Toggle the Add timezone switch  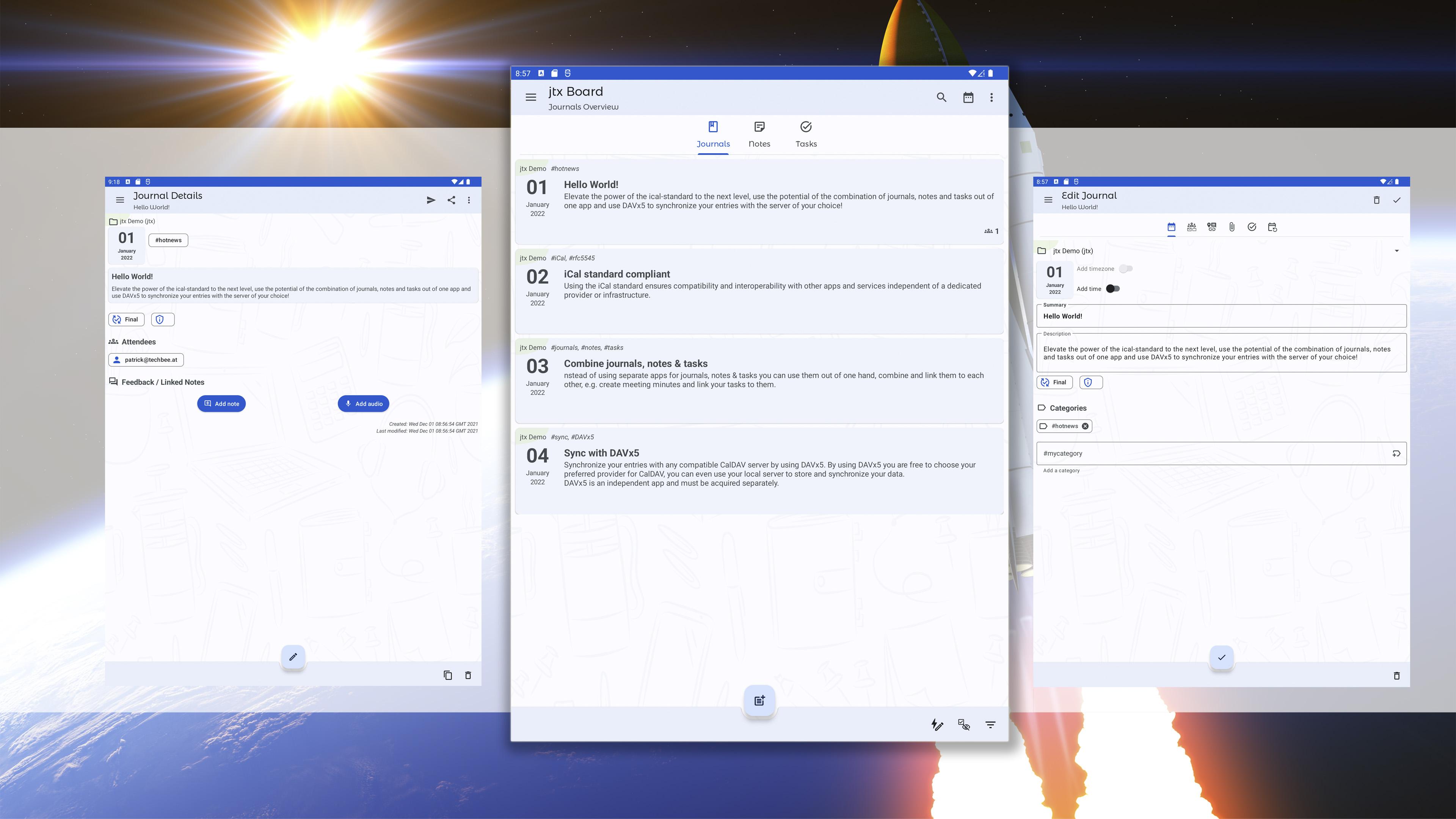(1126, 269)
